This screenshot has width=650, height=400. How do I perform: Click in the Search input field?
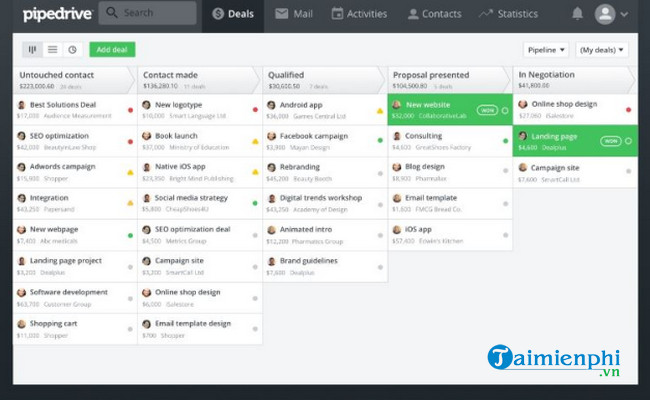[x=148, y=12]
